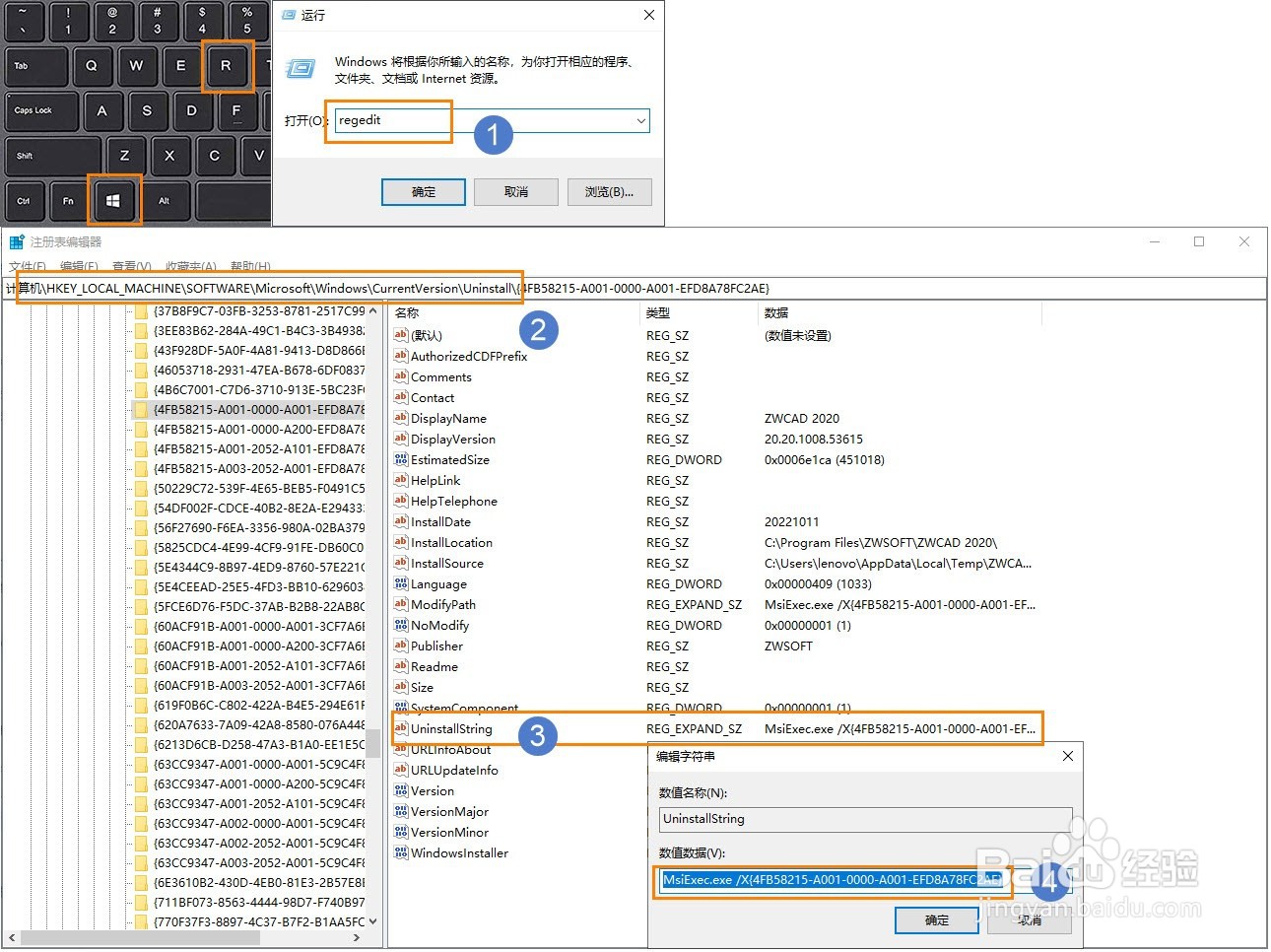Click the folder icon of {6E3610B2-430D key
Screen dimensions: 1271x952
click(141, 882)
